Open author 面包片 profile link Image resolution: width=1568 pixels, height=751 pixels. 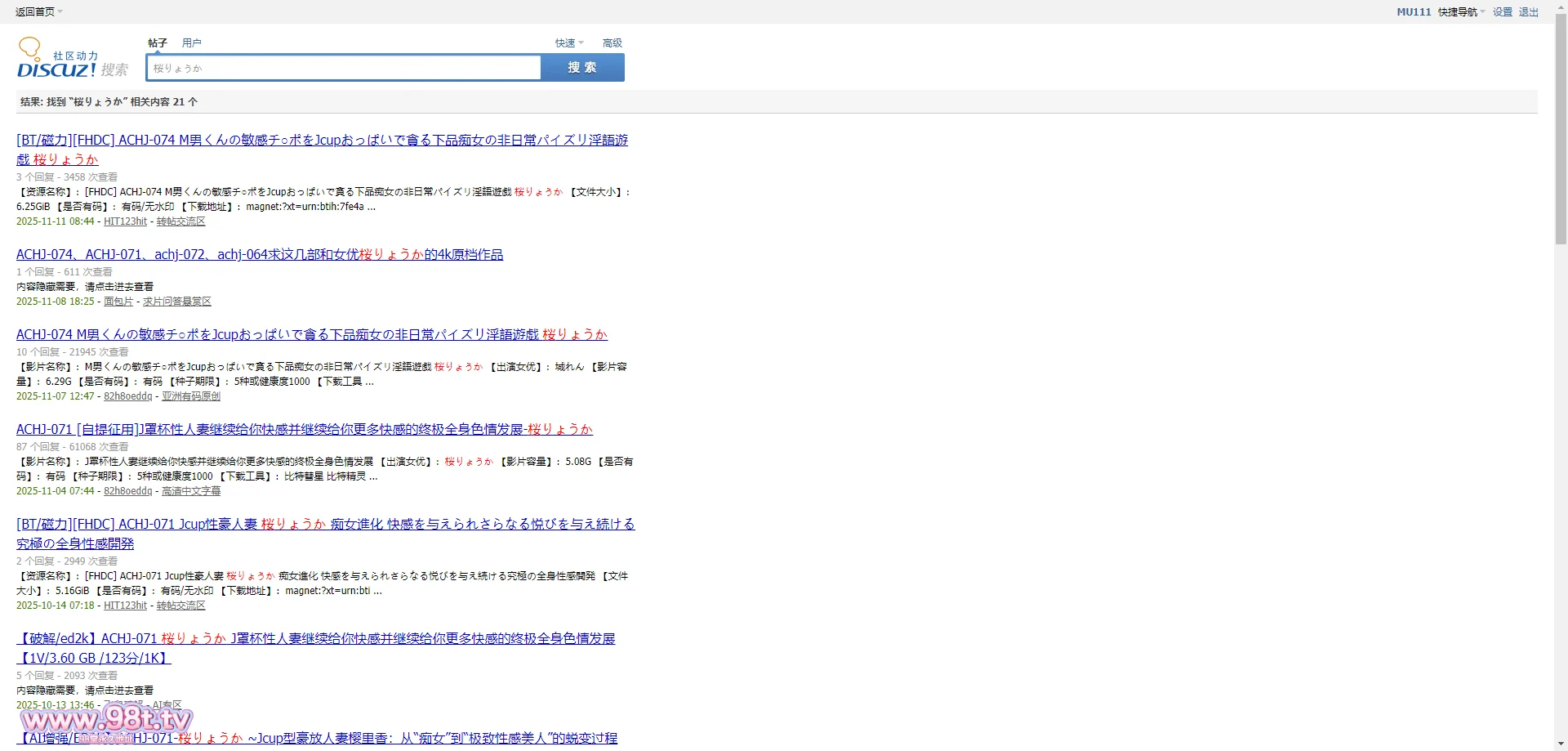[x=118, y=302]
